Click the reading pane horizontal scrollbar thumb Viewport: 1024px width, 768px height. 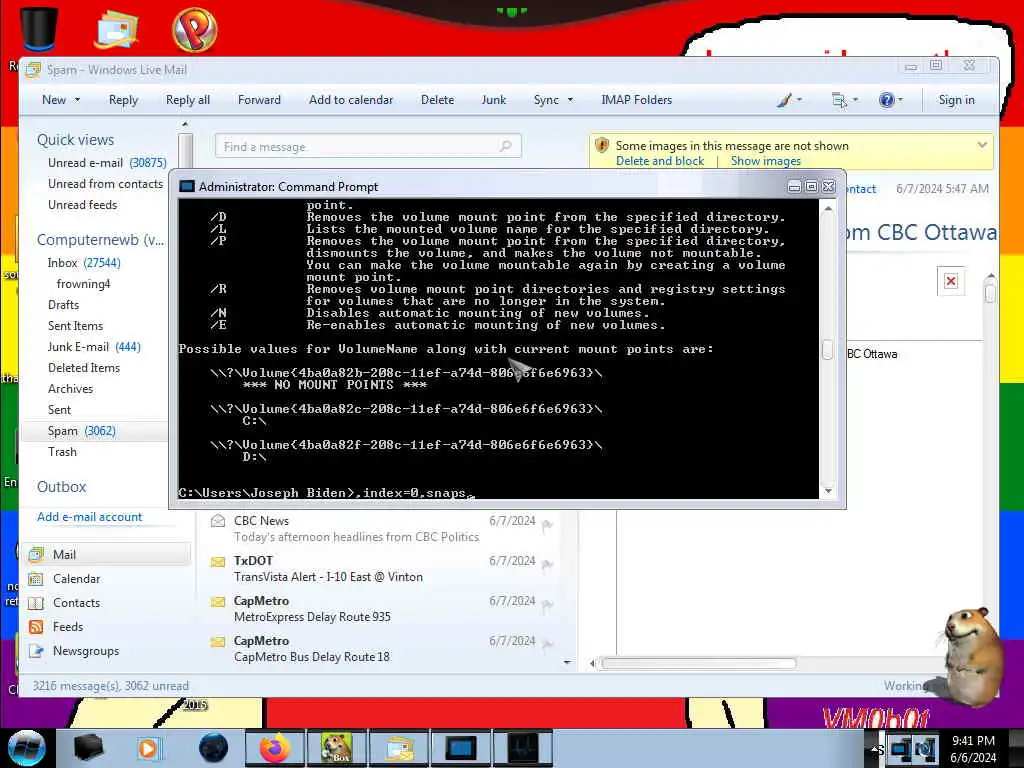point(698,664)
